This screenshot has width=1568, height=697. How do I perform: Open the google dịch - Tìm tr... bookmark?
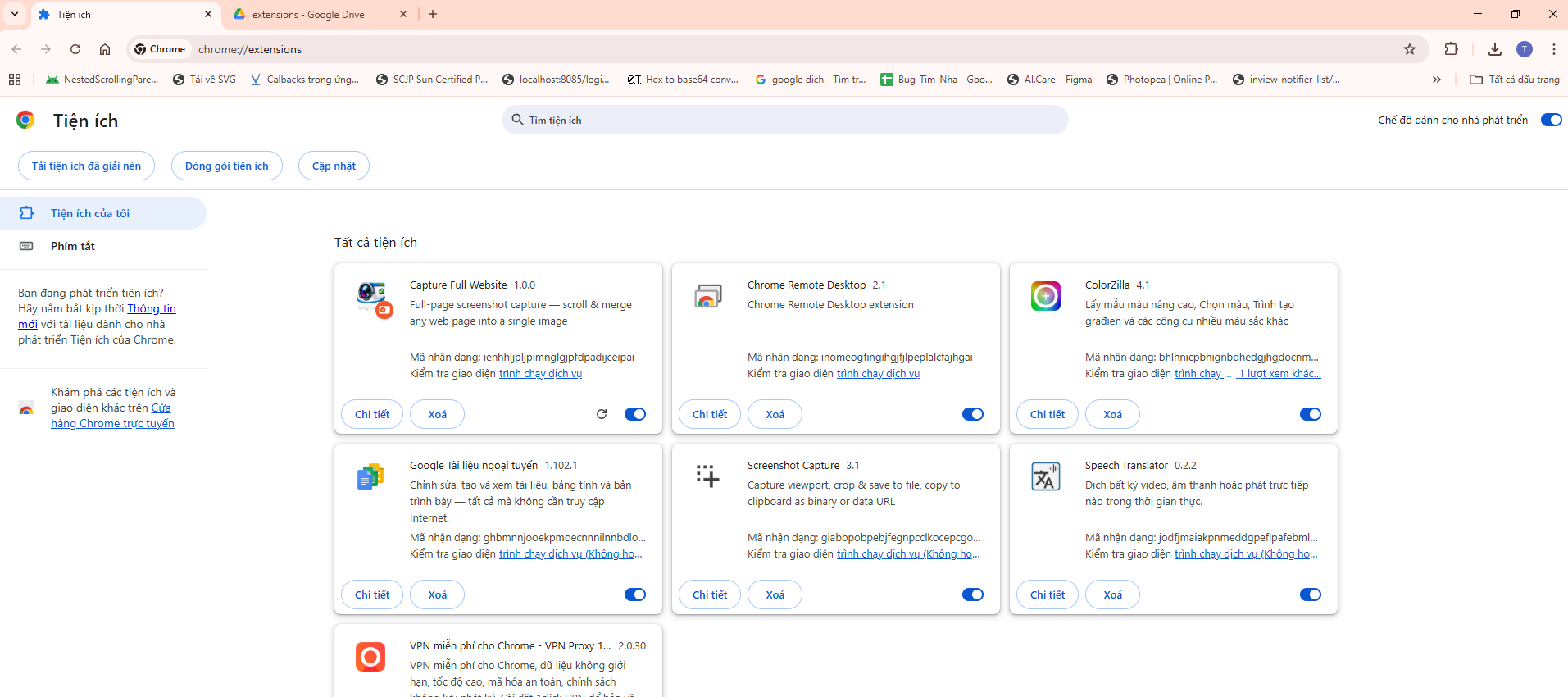click(x=811, y=80)
